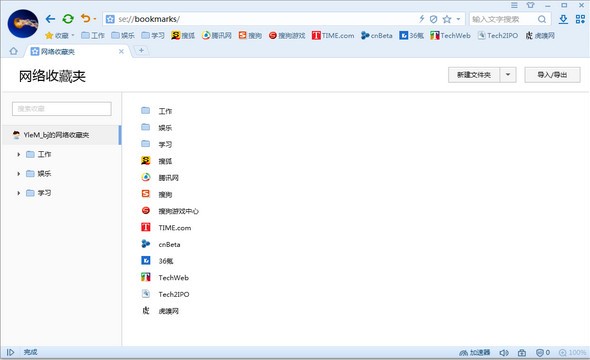Screen dimensions: 590x360
Task: Open the download manager icon
Action: (563, 19)
